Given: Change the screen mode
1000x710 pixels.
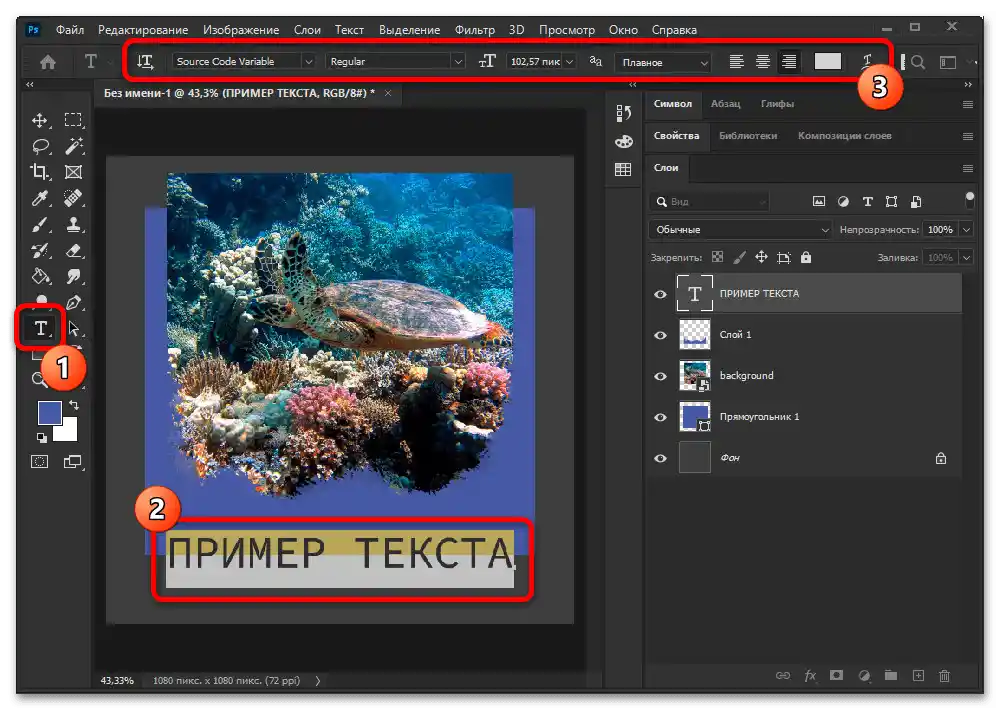Looking at the screenshot, I should click(x=73, y=462).
